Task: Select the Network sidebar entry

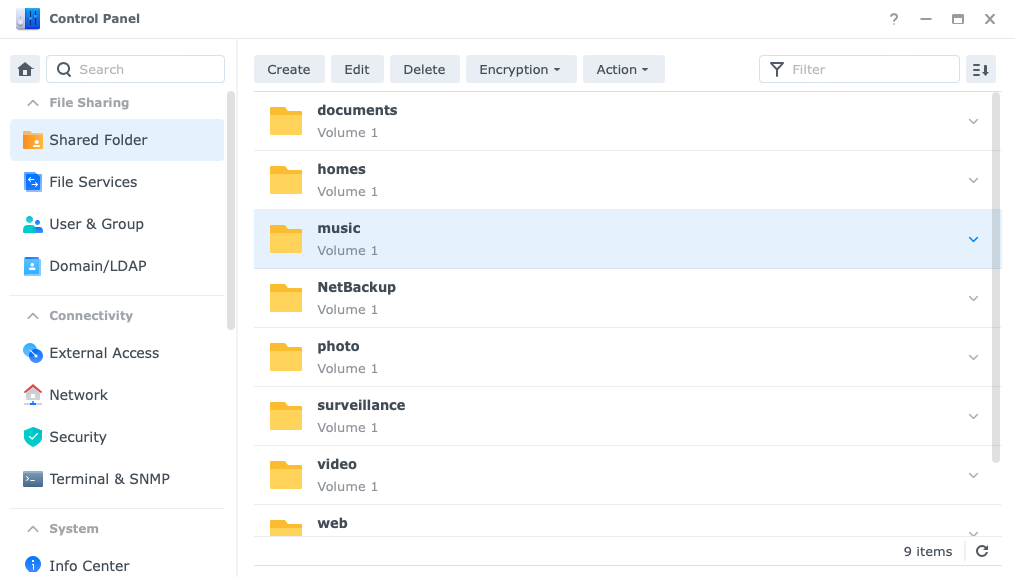Action: (78, 395)
